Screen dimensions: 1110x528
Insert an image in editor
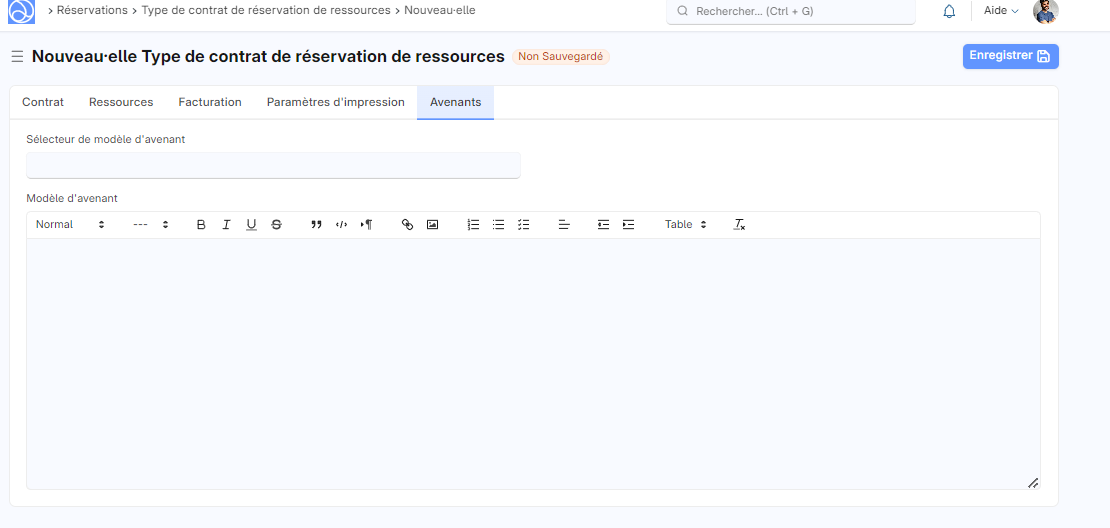click(433, 224)
